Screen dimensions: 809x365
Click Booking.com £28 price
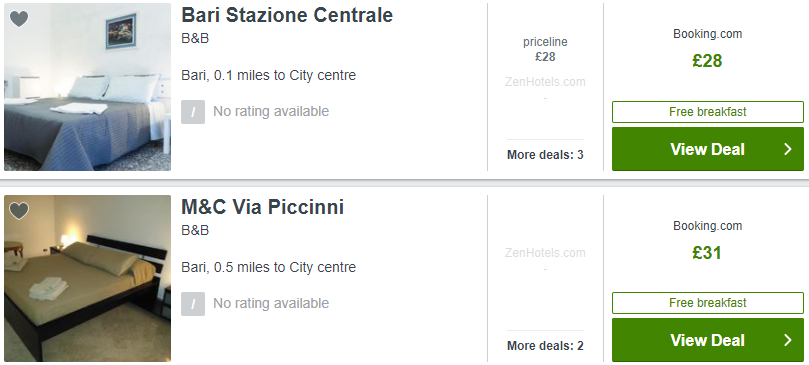click(x=707, y=61)
